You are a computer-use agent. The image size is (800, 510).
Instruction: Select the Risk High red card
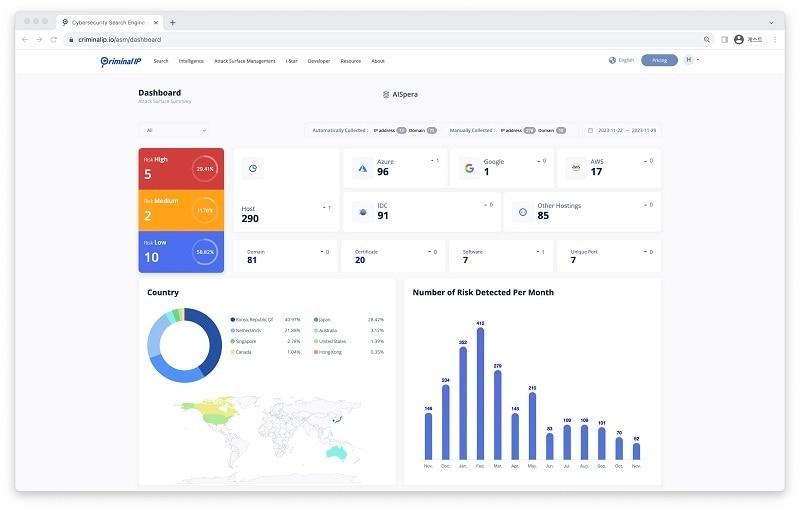(181, 169)
